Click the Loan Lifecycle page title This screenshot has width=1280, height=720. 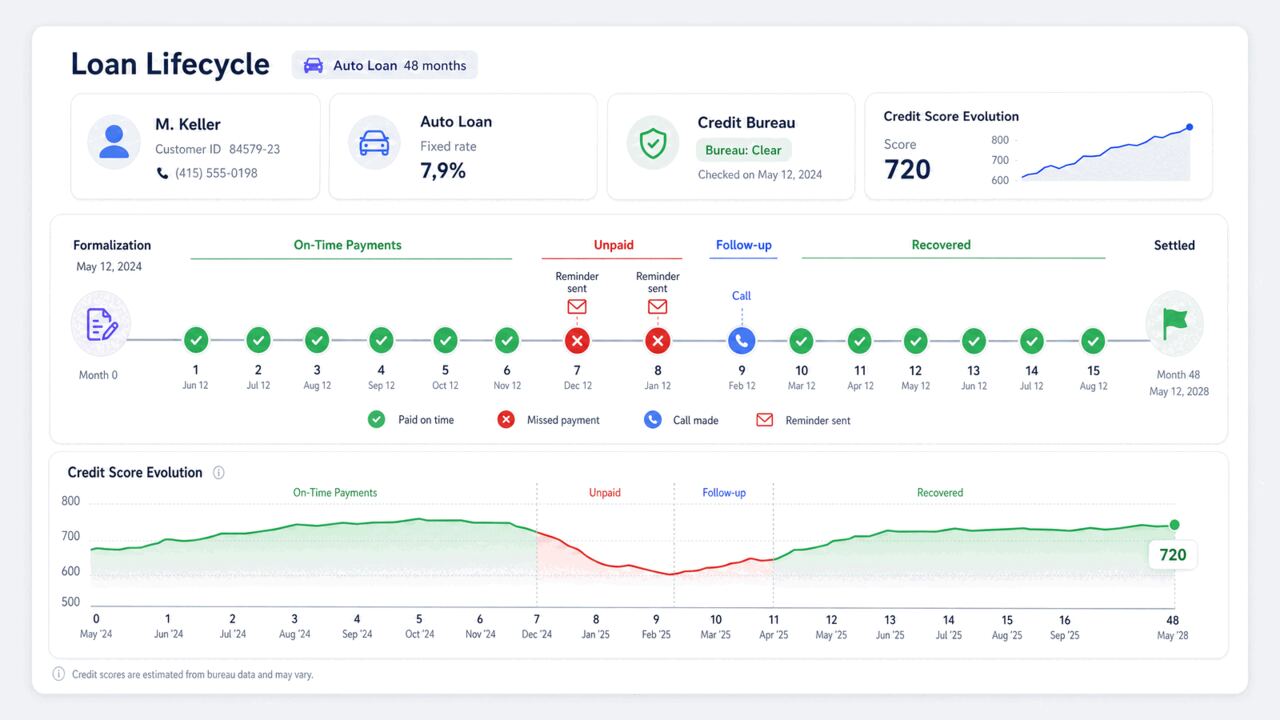point(170,65)
